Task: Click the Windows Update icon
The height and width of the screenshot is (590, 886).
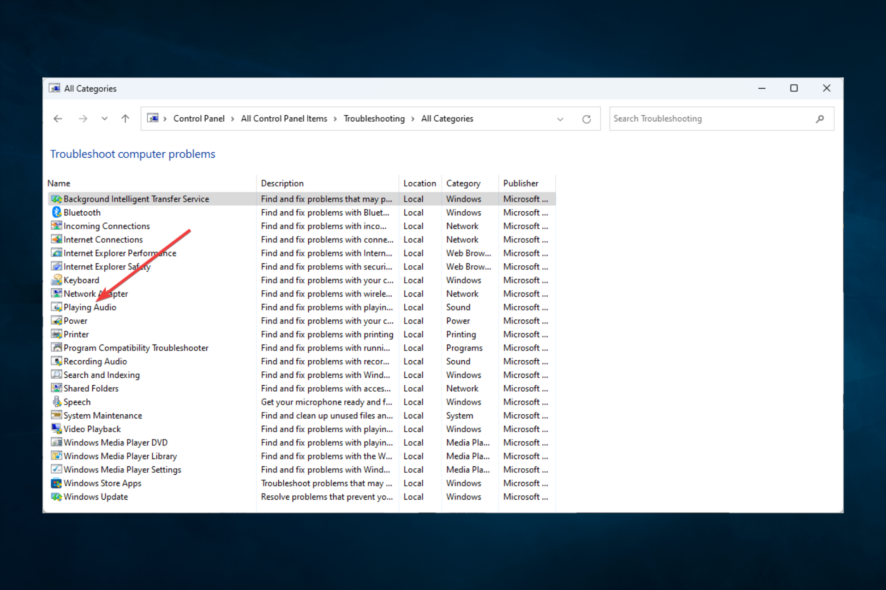Action: point(57,497)
